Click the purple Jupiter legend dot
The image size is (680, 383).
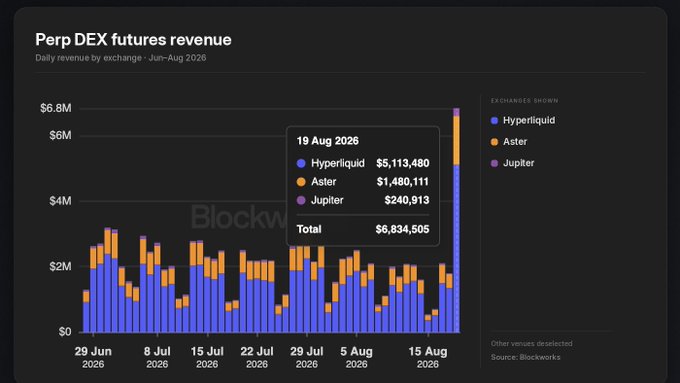coord(494,164)
